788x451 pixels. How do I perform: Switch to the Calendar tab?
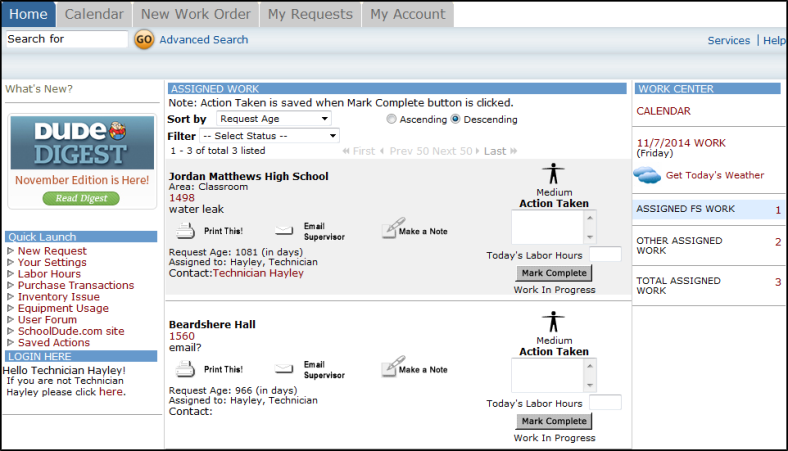(x=94, y=14)
